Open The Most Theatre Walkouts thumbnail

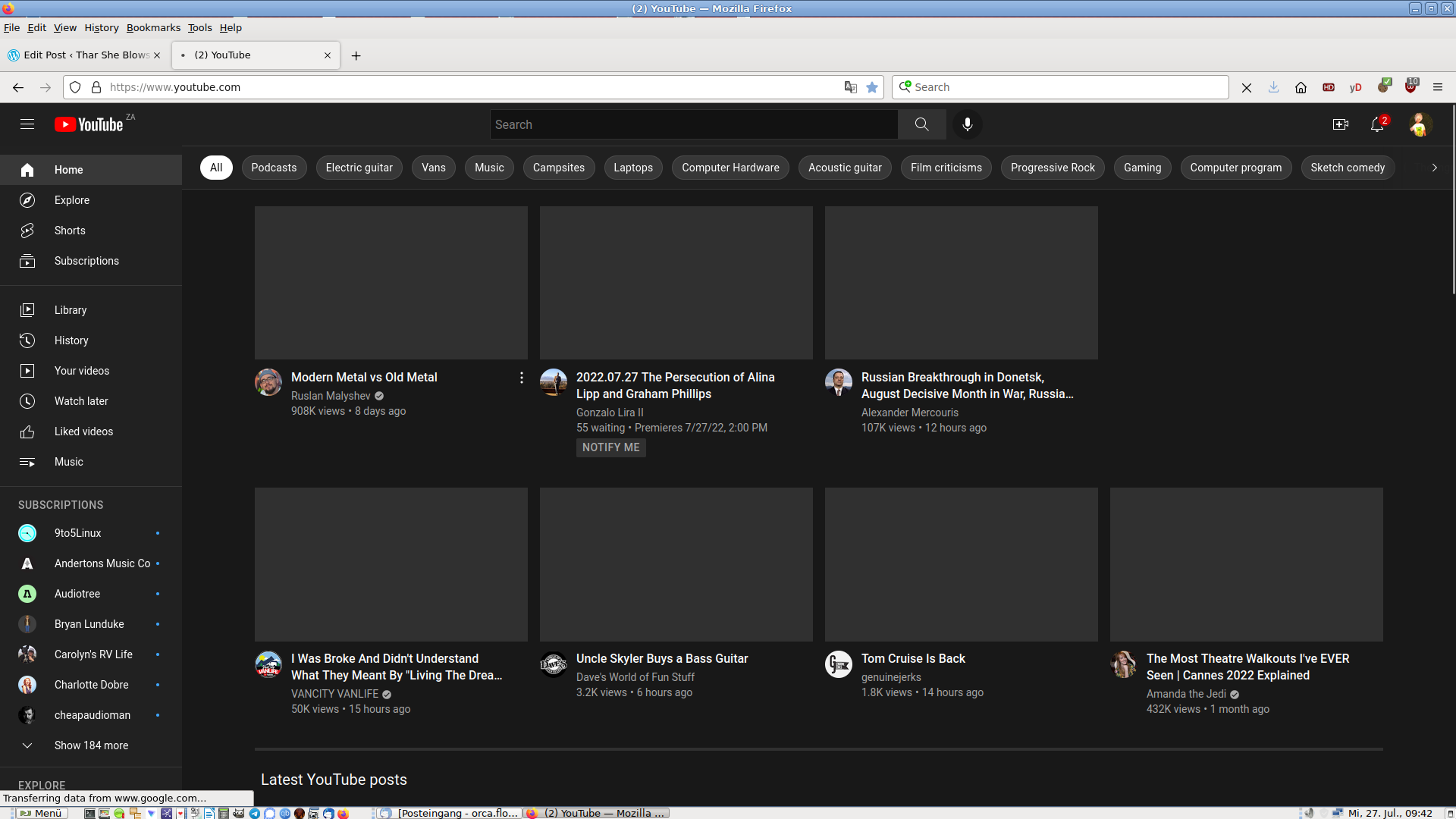coord(1247,564)
